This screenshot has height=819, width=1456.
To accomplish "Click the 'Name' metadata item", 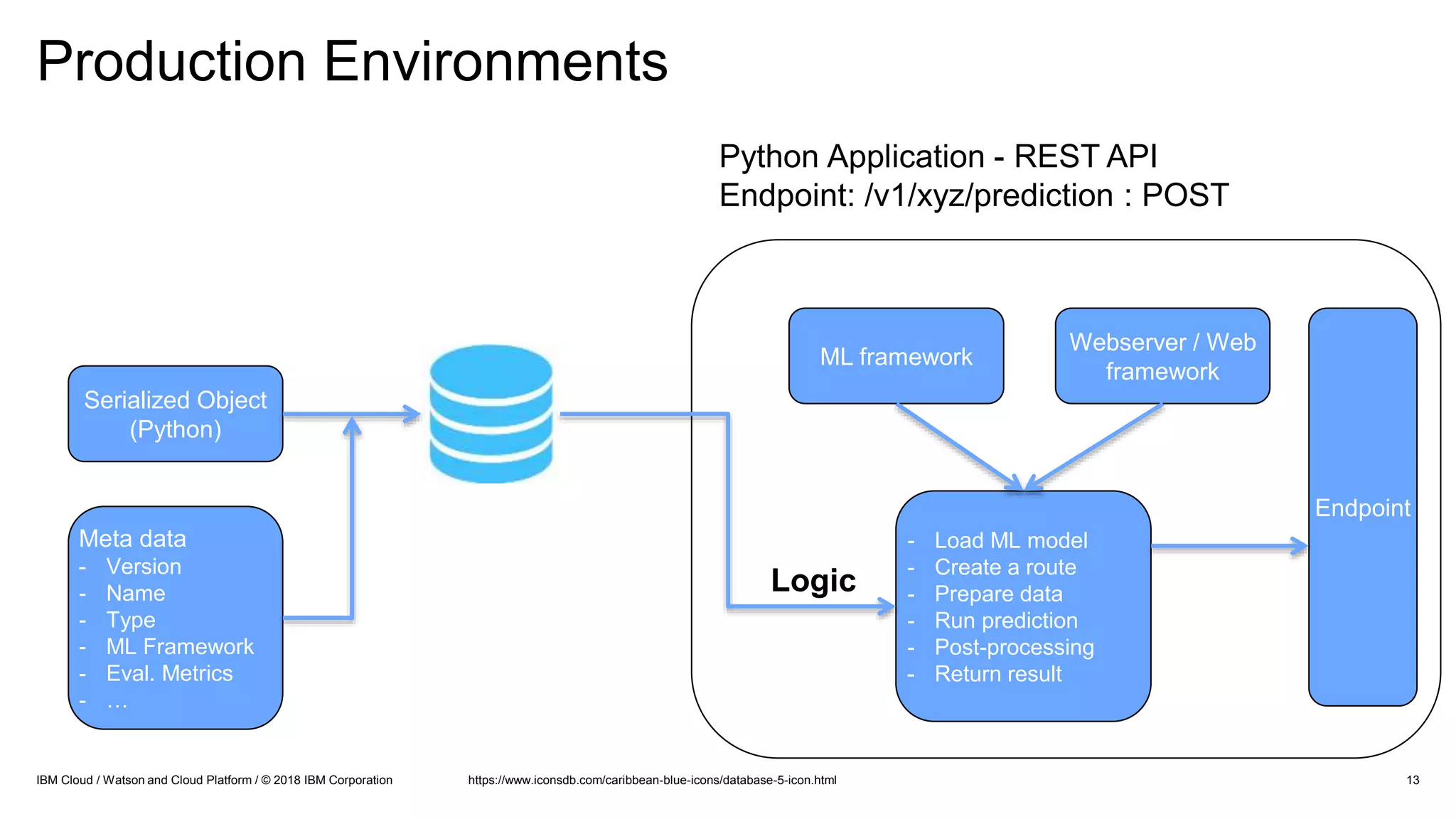I will pos(136,593).
